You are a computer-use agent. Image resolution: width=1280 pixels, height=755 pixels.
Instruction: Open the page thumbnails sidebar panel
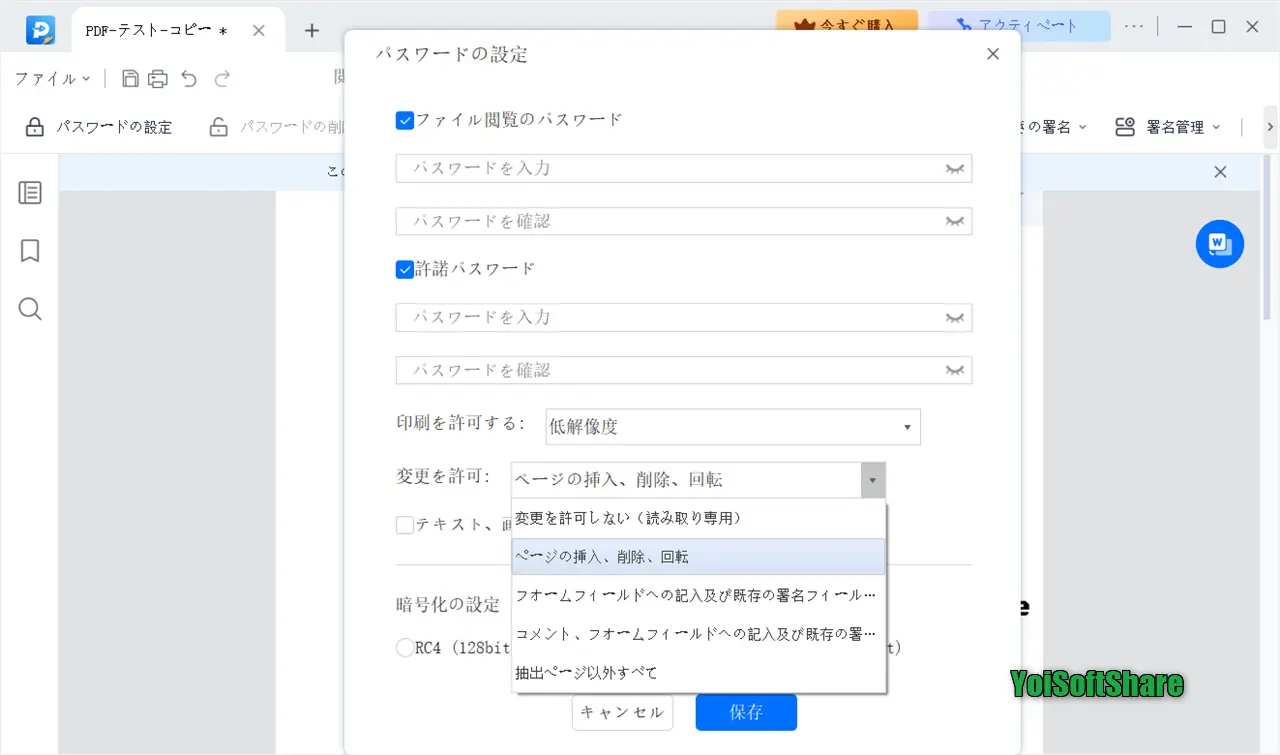tap(30, 193)
